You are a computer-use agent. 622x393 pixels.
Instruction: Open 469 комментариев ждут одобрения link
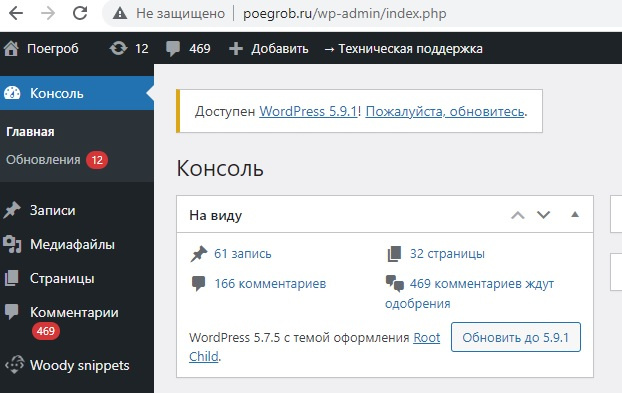pos(469,293)
